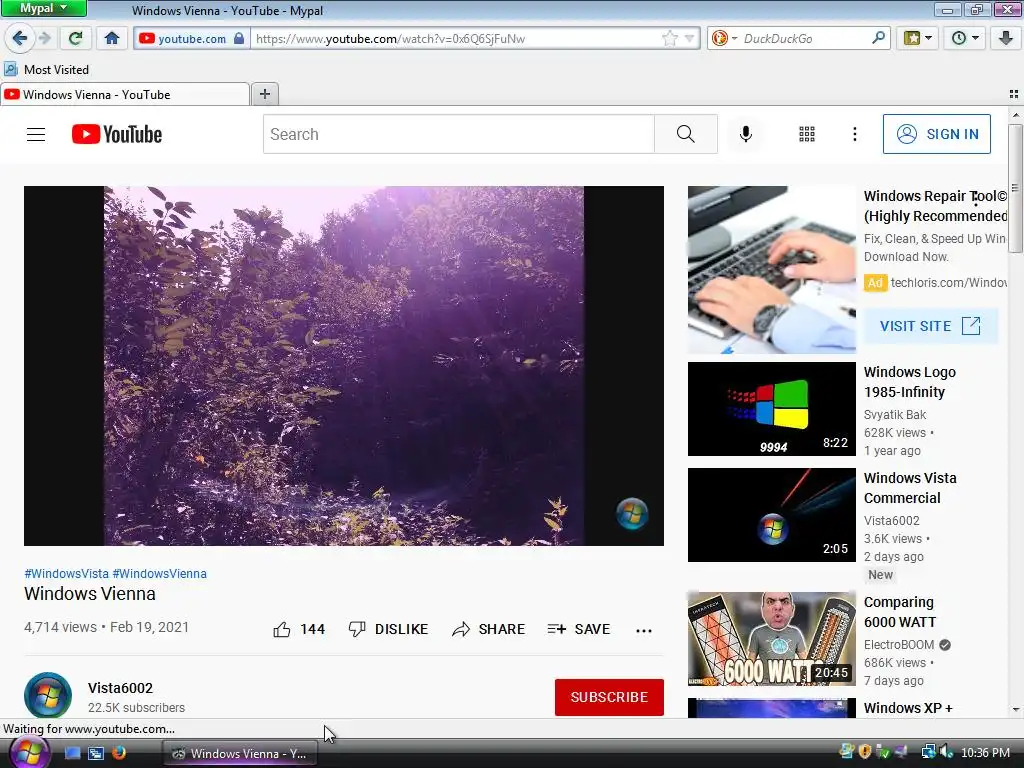Click the YouTube search magnifier button
Screen dimensions: 1024x768
click(x=686, y=135)
